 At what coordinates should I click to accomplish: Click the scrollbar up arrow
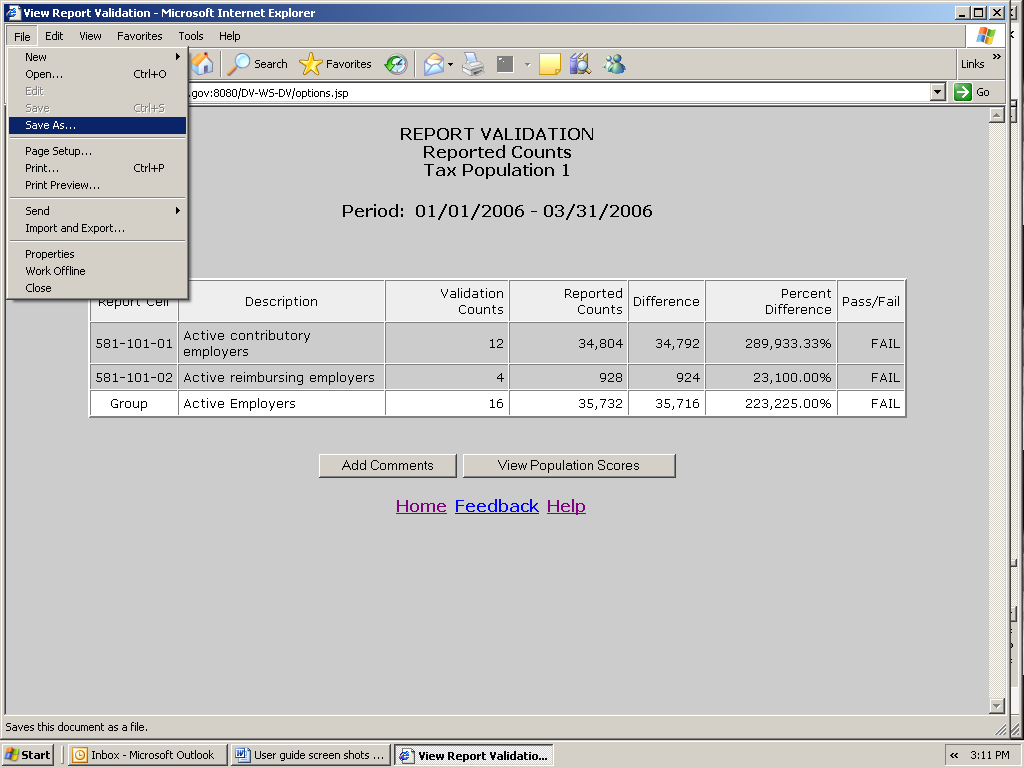(997, 116)
